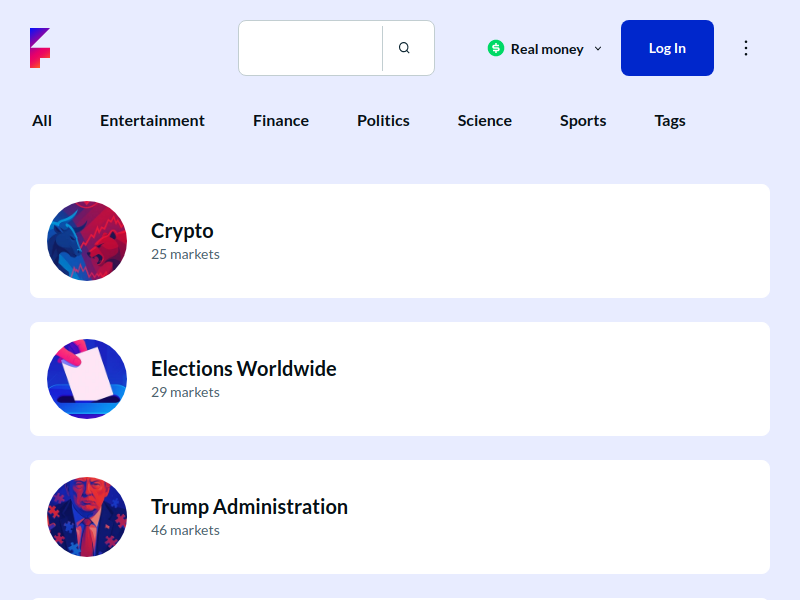
Task: Click the Trump Administration portrait thumbnail
Action: click(87, 517)
